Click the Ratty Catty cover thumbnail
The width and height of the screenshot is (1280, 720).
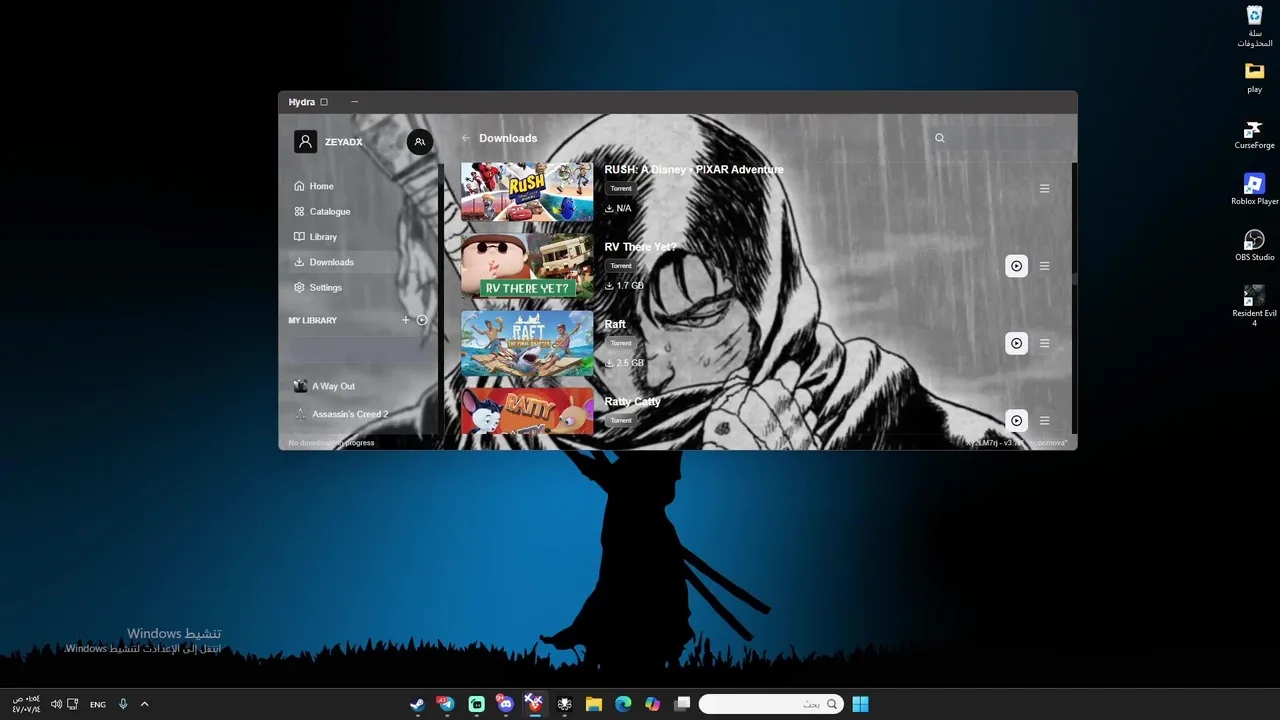coord(527,411)
